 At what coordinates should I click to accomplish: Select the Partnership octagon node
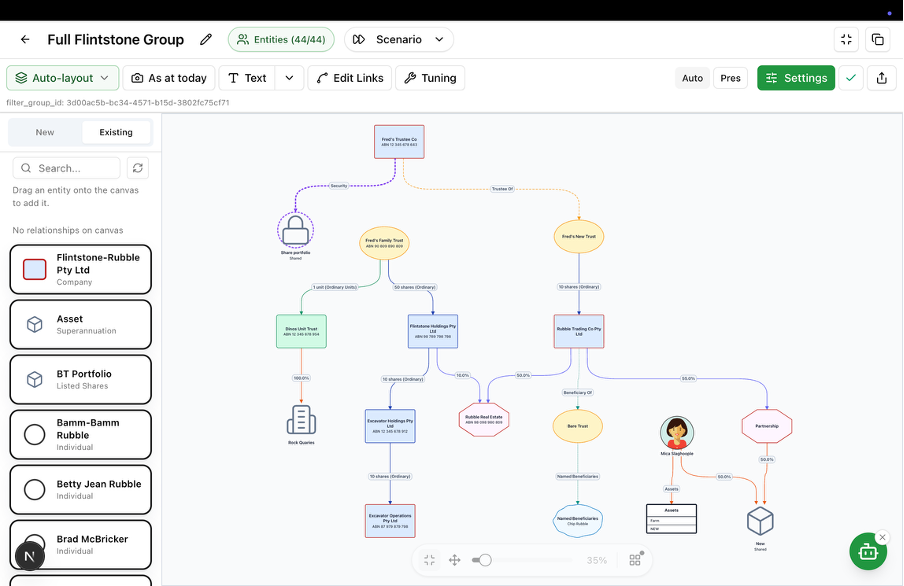tap(767, 426)
